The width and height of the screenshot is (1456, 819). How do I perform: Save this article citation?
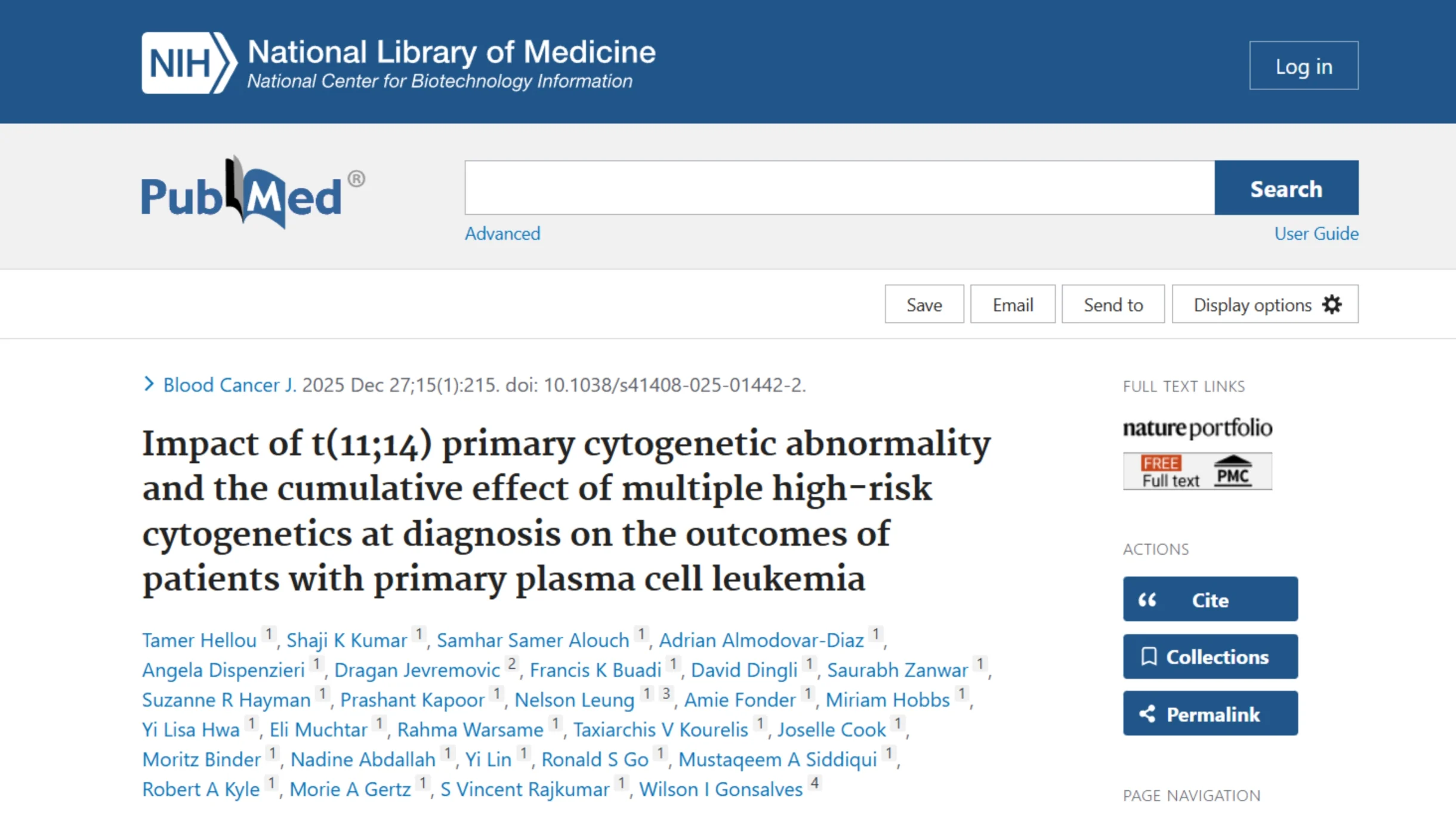click(x=924, y=304)
